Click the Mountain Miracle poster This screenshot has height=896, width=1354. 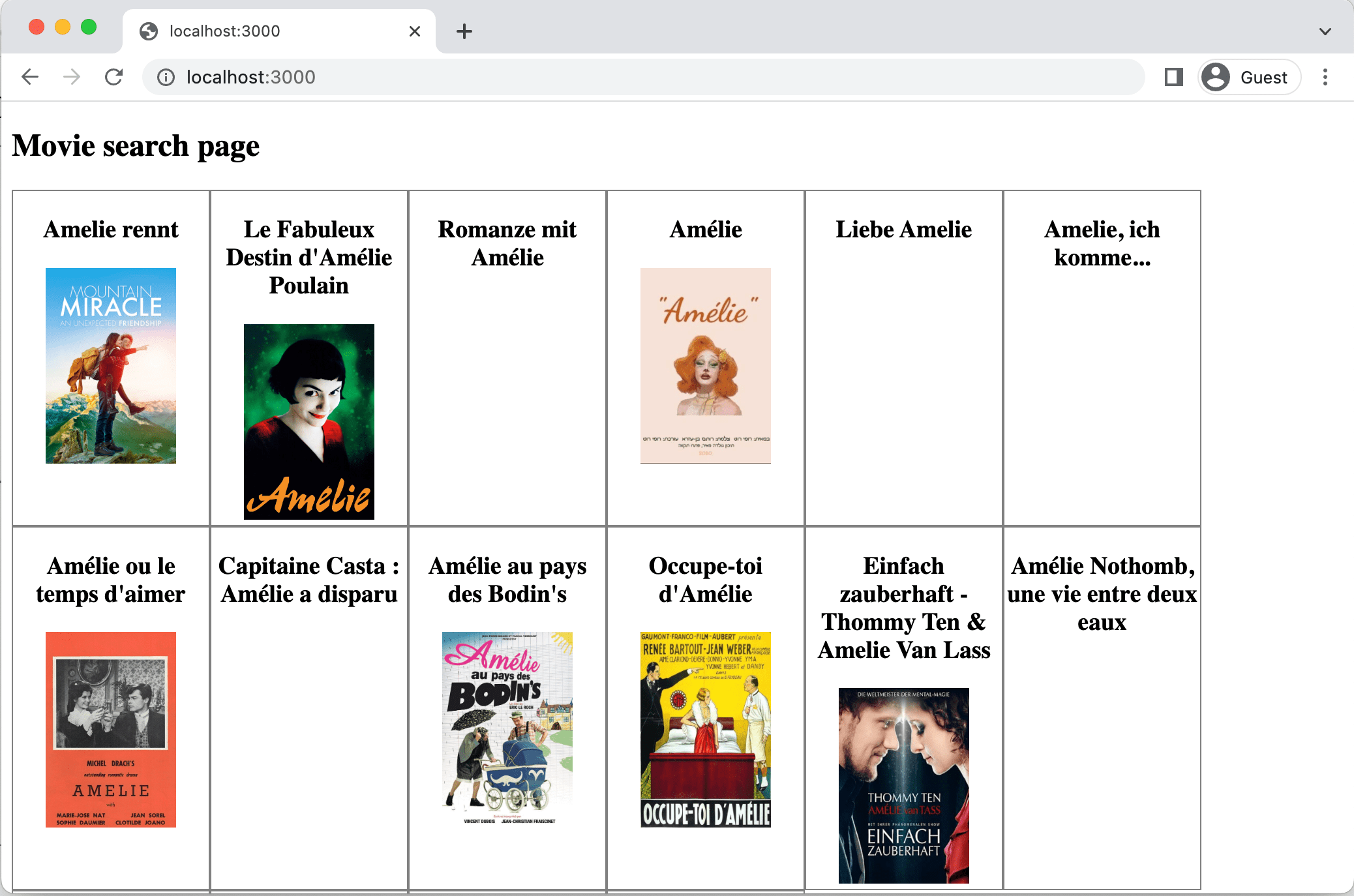coord(111,365)
